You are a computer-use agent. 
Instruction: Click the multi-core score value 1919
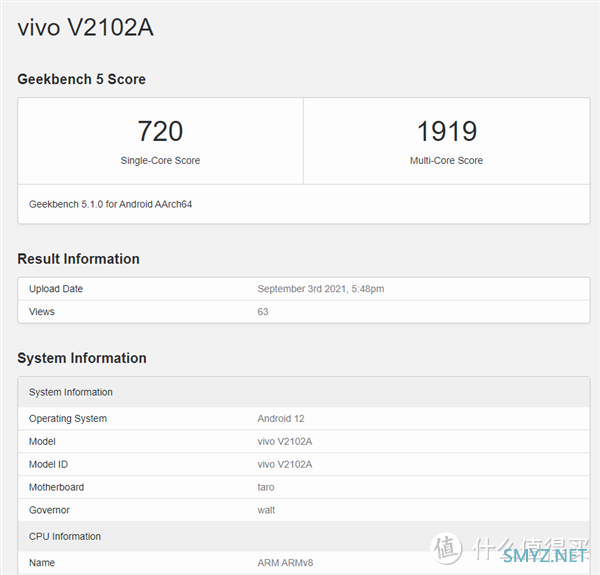click(x=447, y=131)
